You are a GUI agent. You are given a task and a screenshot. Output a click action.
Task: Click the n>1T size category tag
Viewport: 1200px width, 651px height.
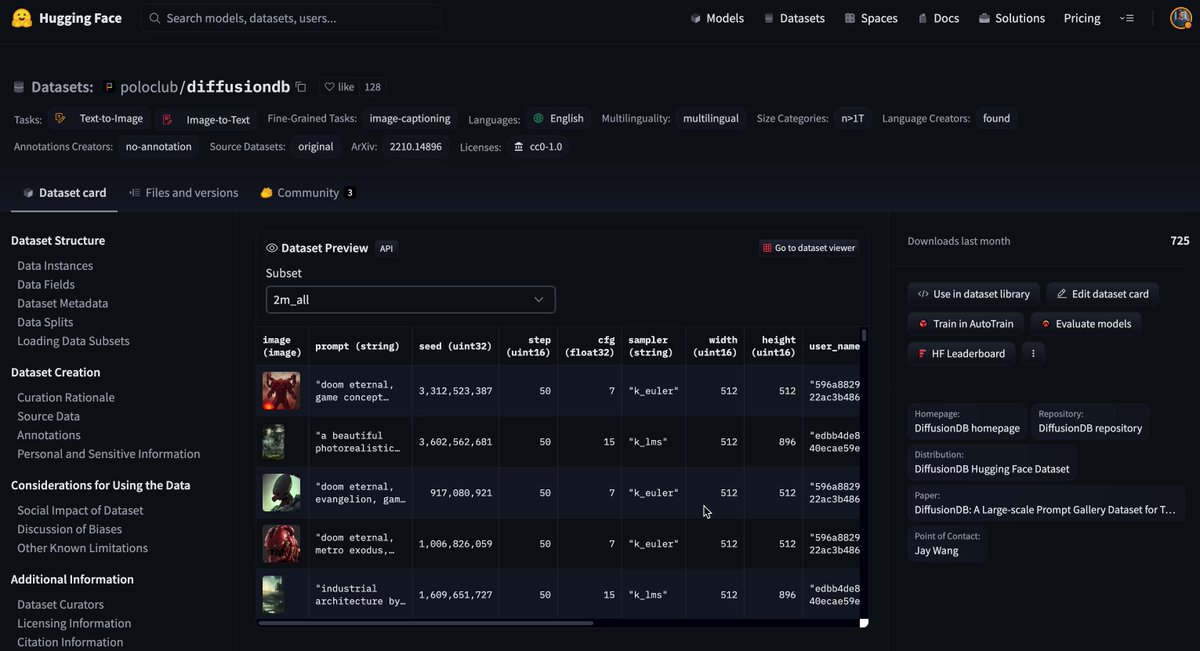853,118
